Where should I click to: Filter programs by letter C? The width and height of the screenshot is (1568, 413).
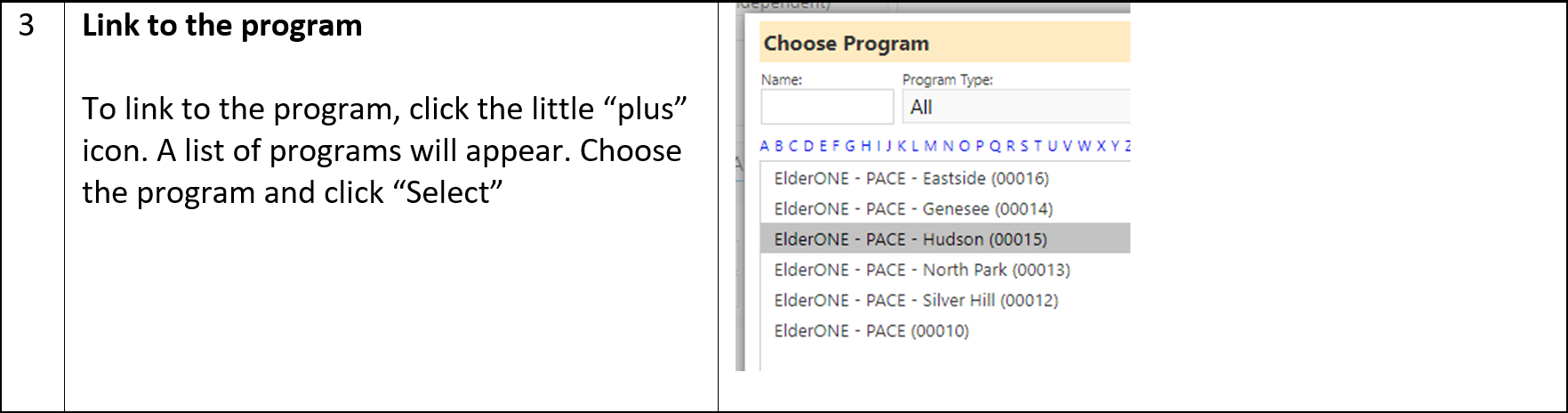[793, 146]
